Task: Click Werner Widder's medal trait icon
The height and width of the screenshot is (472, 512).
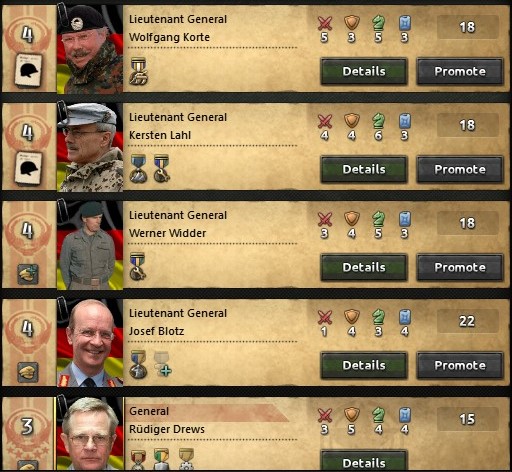Action: click(138, 266)
